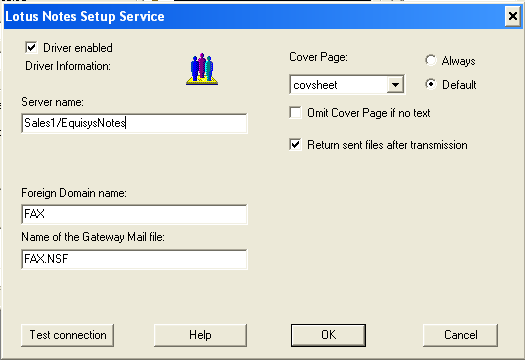The width and height of the screenshot is (525, 360).
Task: Select the Default radio button
Action: click(x=431, y=84)
